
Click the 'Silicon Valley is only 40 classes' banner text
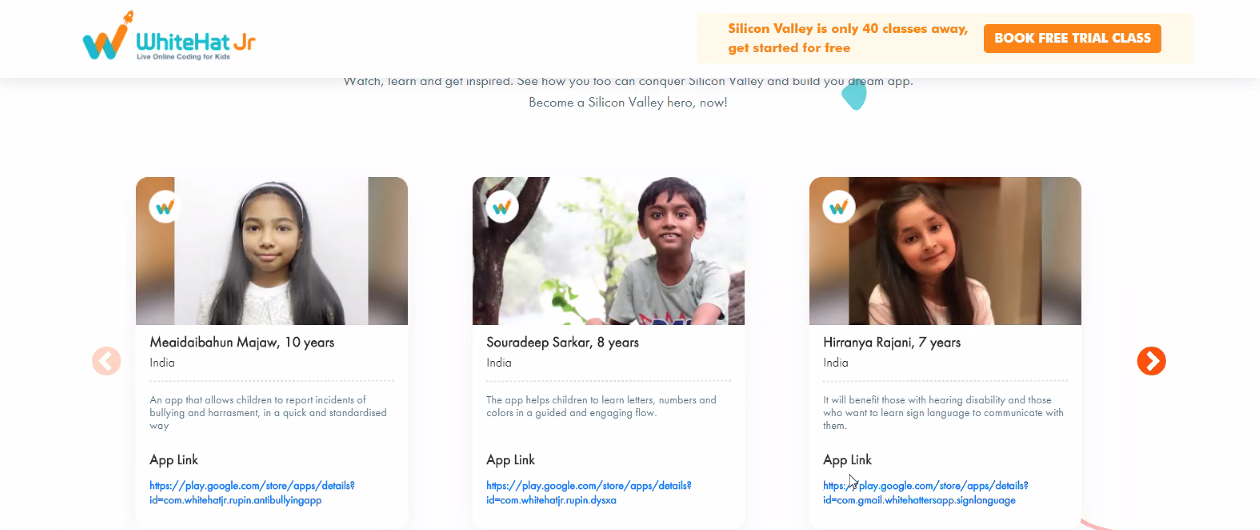[x=847, y=38]
